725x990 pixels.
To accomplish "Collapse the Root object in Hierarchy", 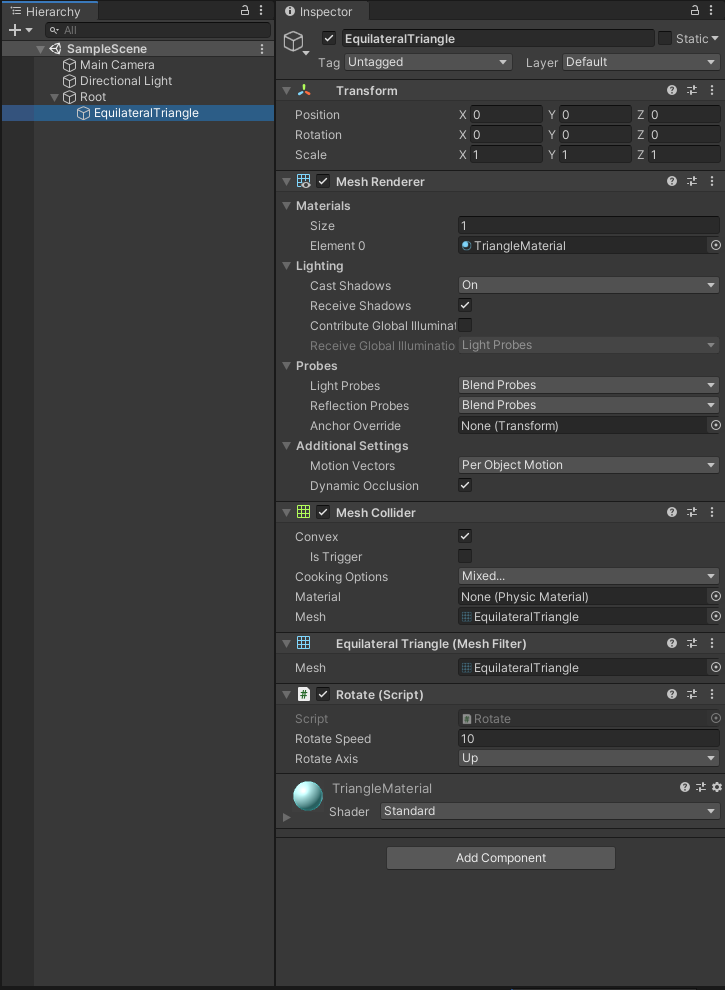I will (x=55, y=97).
